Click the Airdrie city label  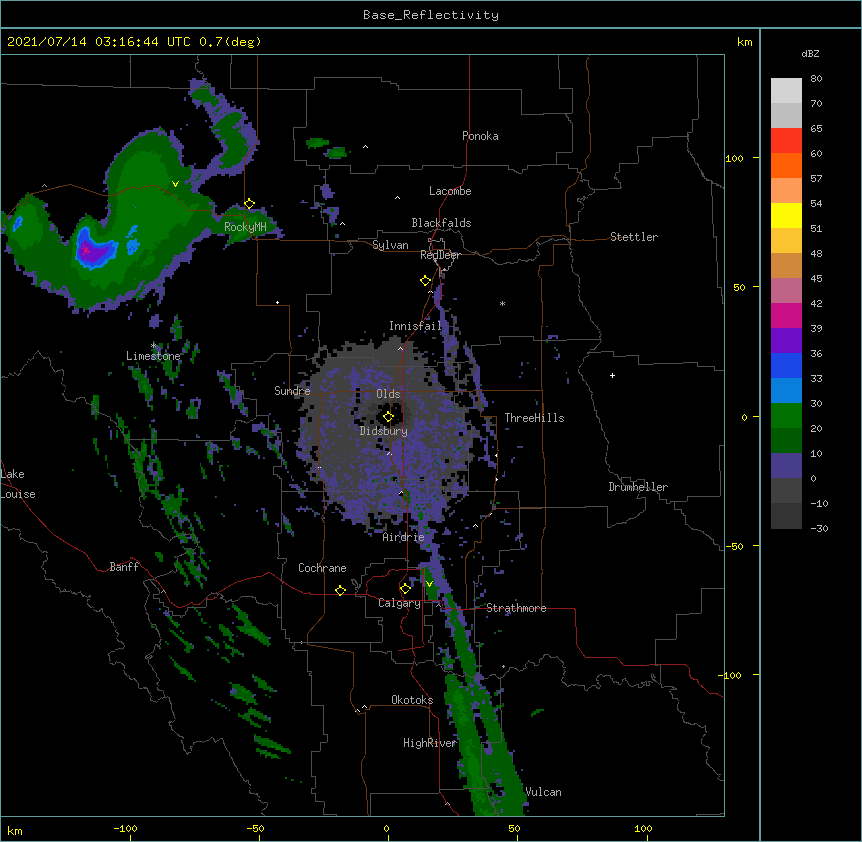tap(404, 537)
